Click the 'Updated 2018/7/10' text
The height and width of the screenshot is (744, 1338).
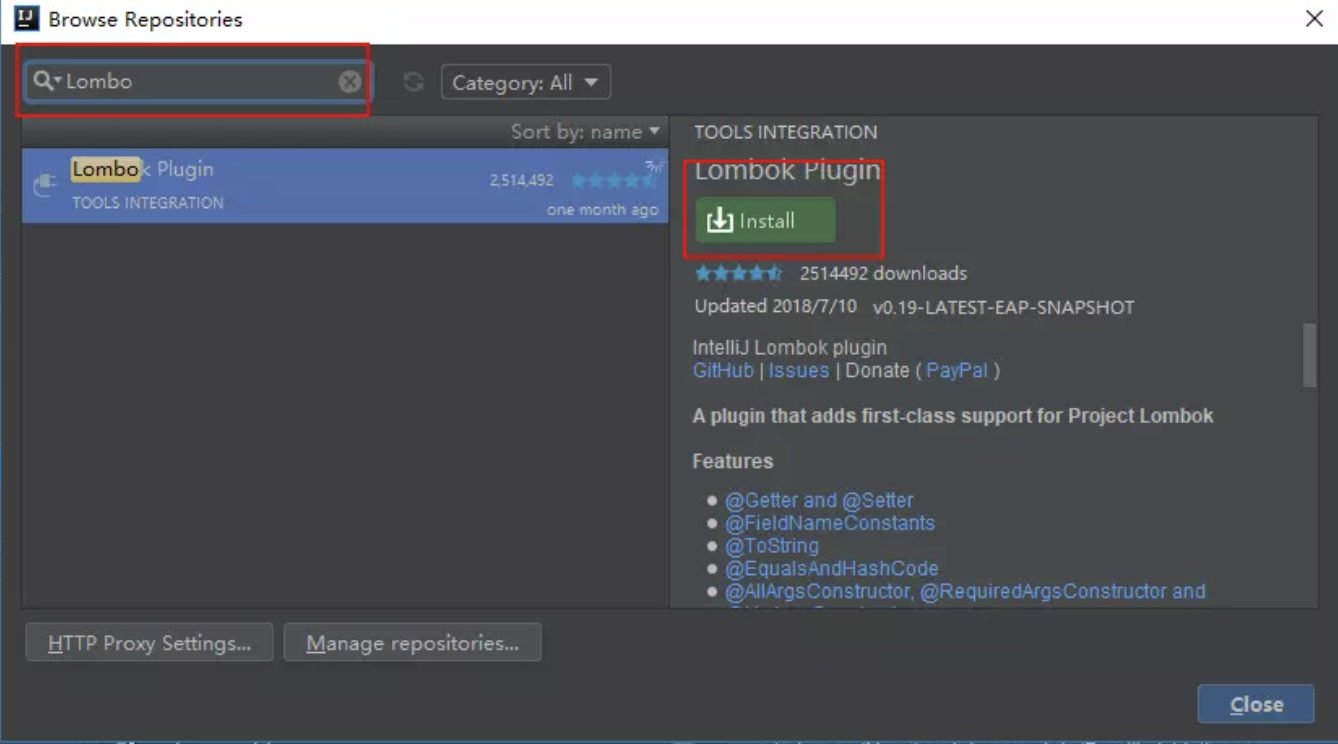pyautogui.click(x=776, y=306)
